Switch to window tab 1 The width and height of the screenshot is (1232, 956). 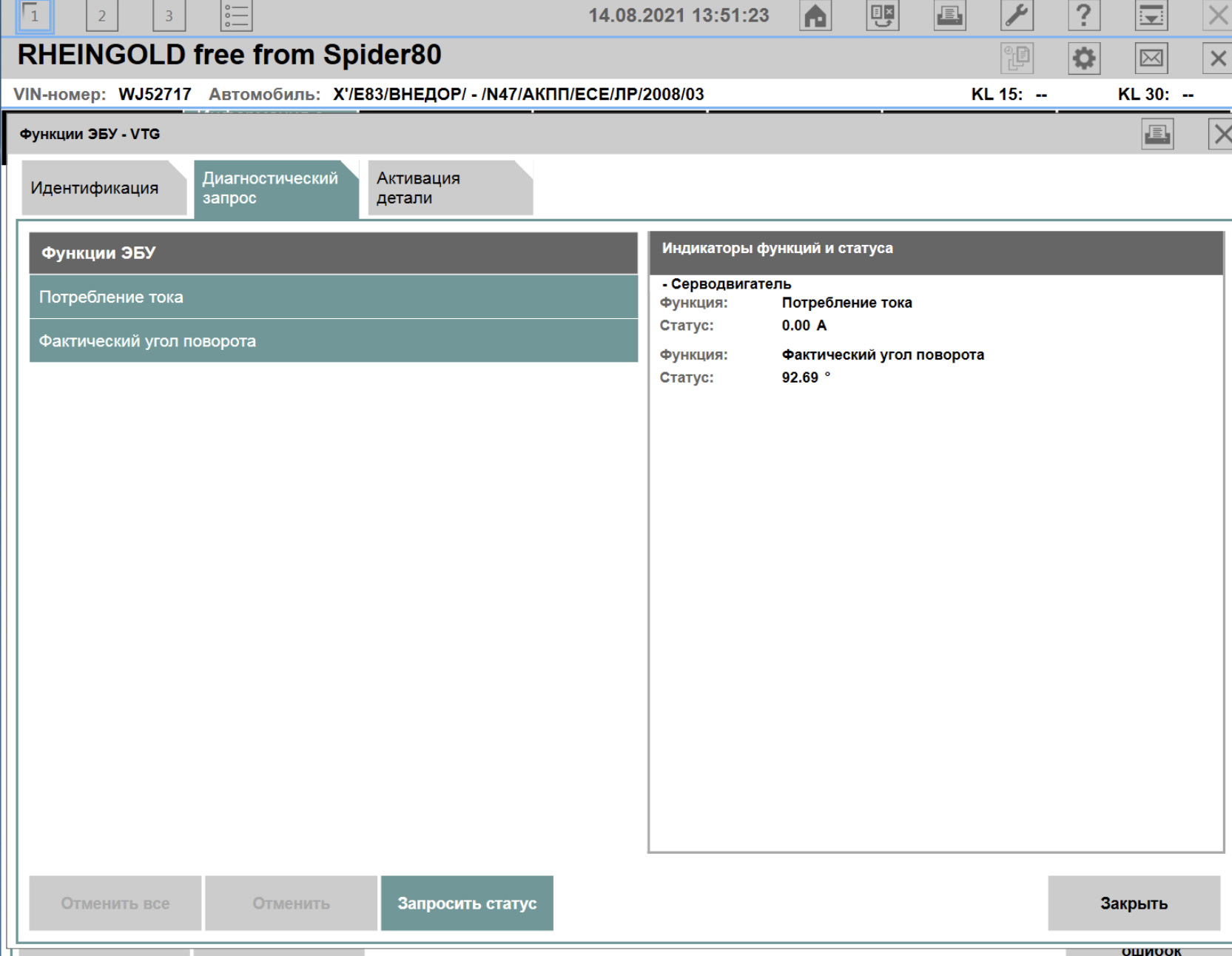[x=35, y=16]
